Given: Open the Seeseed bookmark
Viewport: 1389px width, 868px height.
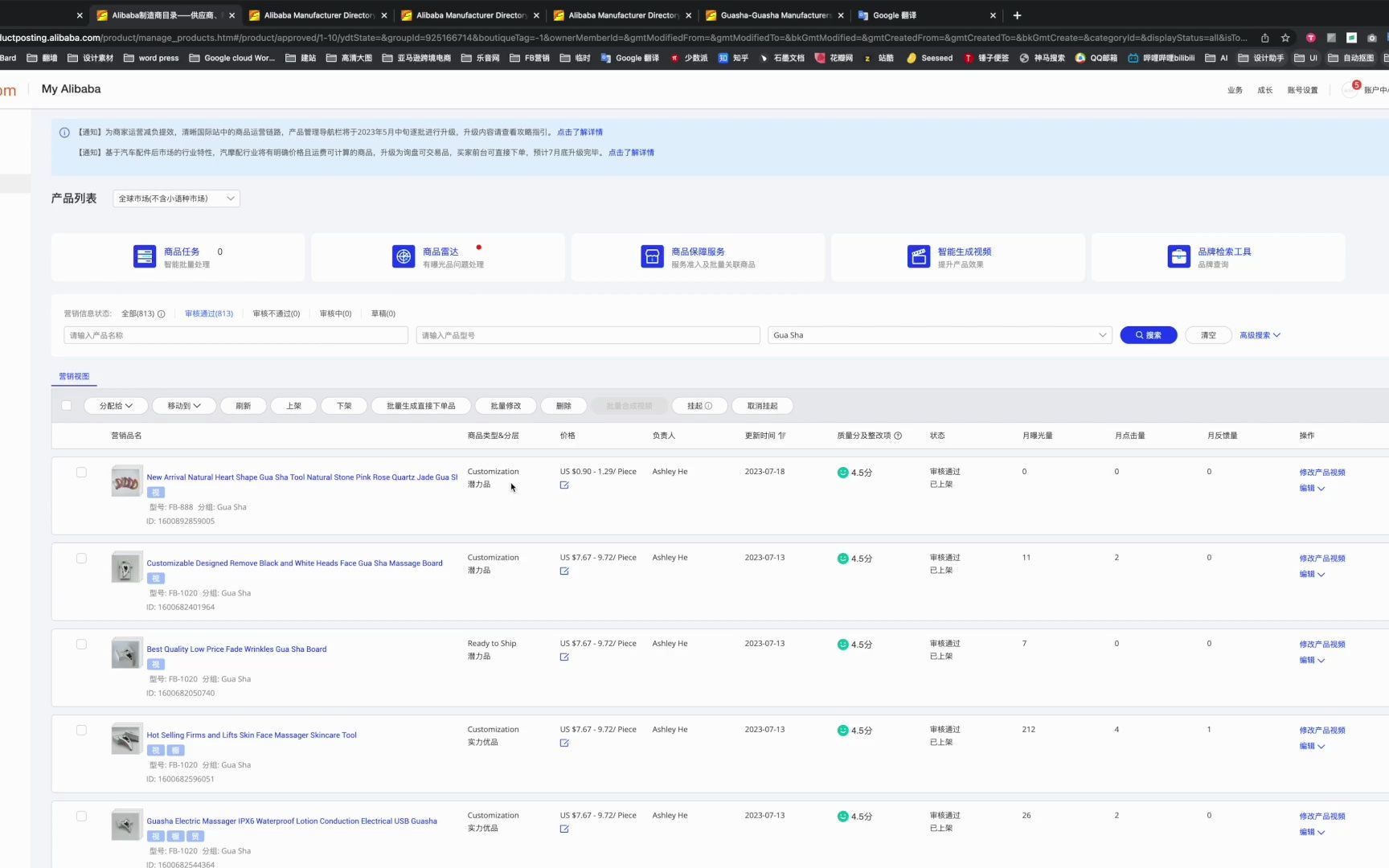Looking at the screenshot, I should point(929,58).
